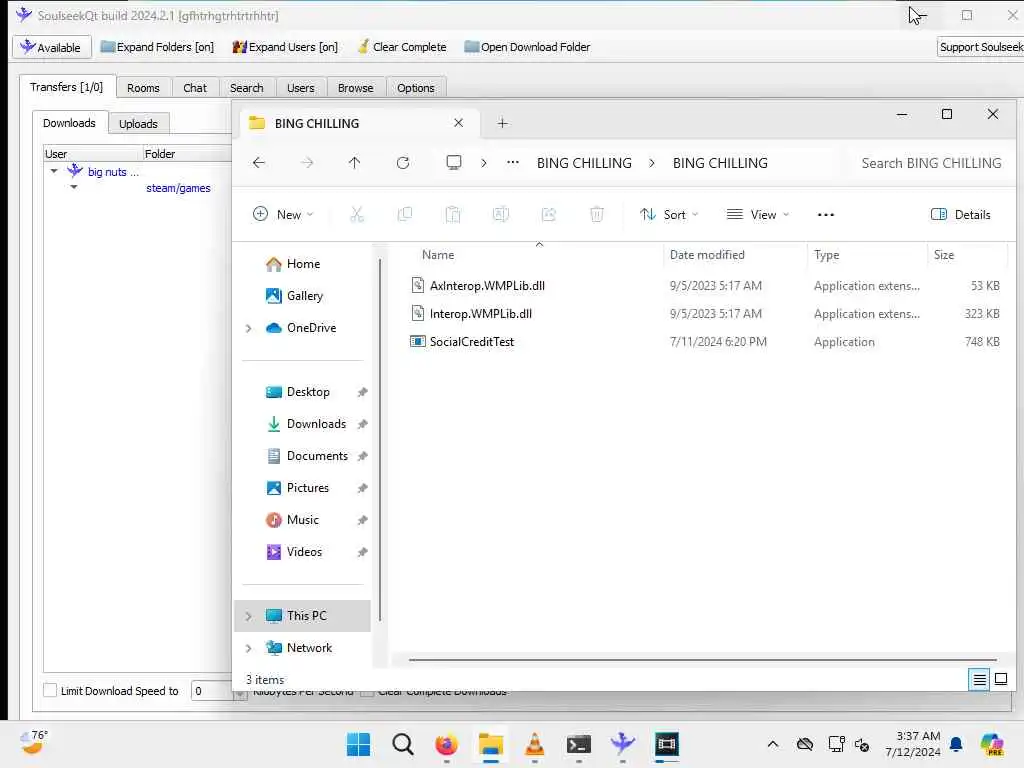Open the See more options ellipsis

point(825,214)
